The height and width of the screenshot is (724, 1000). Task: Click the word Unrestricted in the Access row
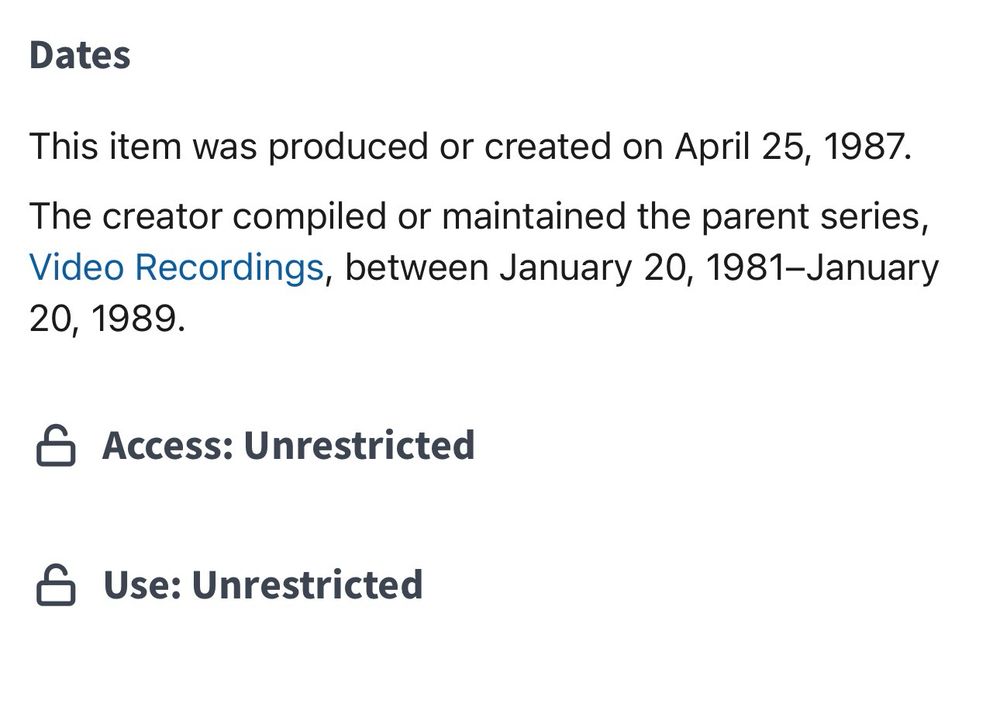tap(359, 445)
